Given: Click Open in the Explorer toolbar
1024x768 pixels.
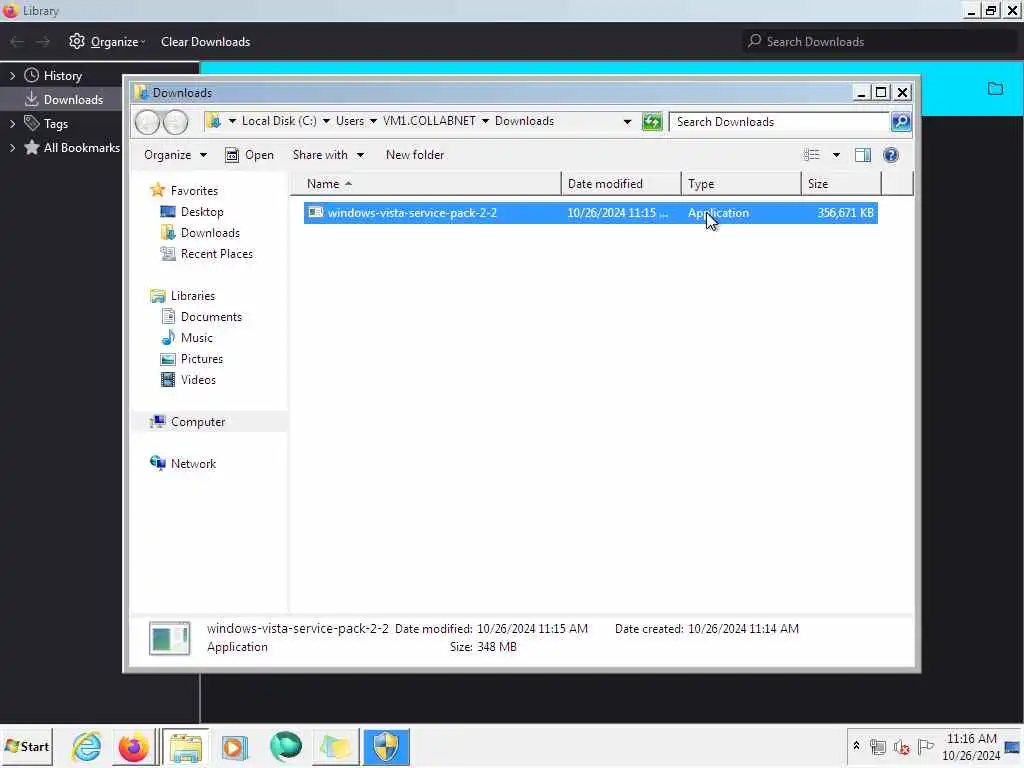Looking at the screenshot, I should click(x=249, y=155).
